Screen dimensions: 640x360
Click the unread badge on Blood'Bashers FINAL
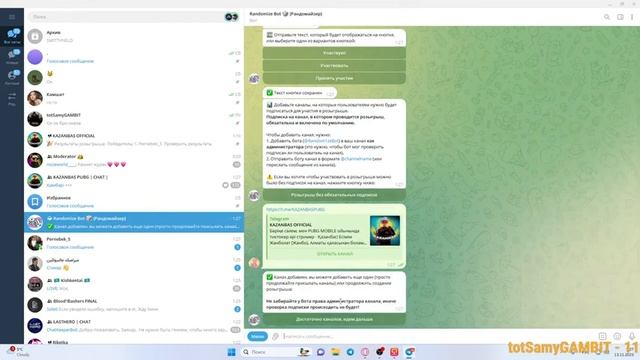[237, 309]
